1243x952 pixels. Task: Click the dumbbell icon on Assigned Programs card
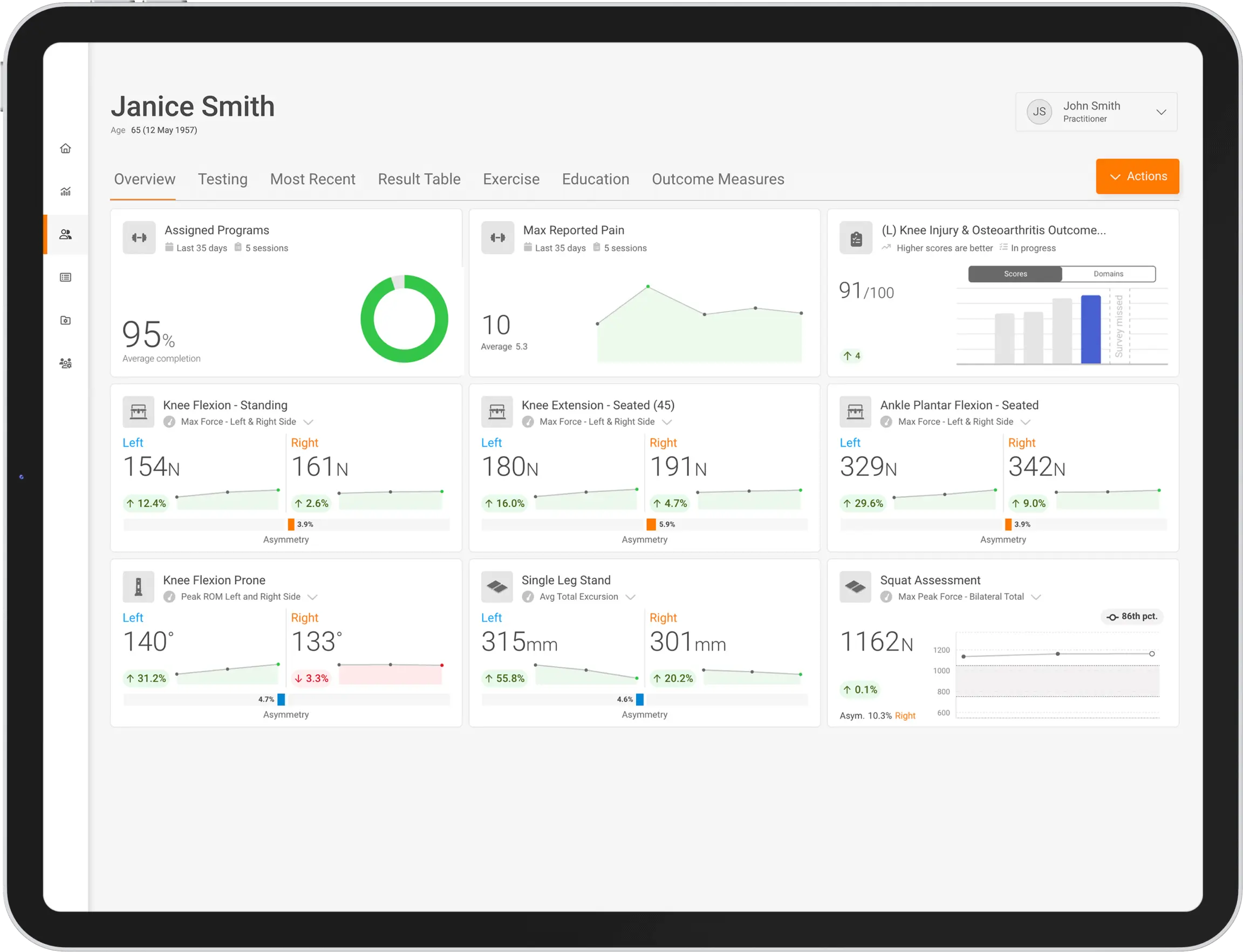coord(139,237)
